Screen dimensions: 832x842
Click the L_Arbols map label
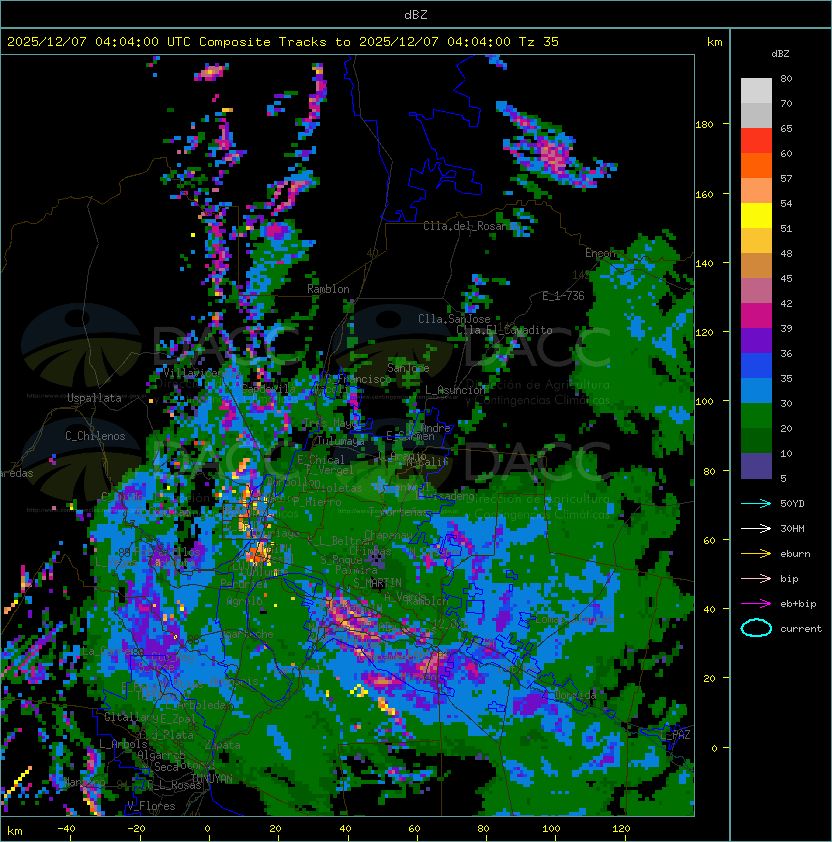[123, 744]
